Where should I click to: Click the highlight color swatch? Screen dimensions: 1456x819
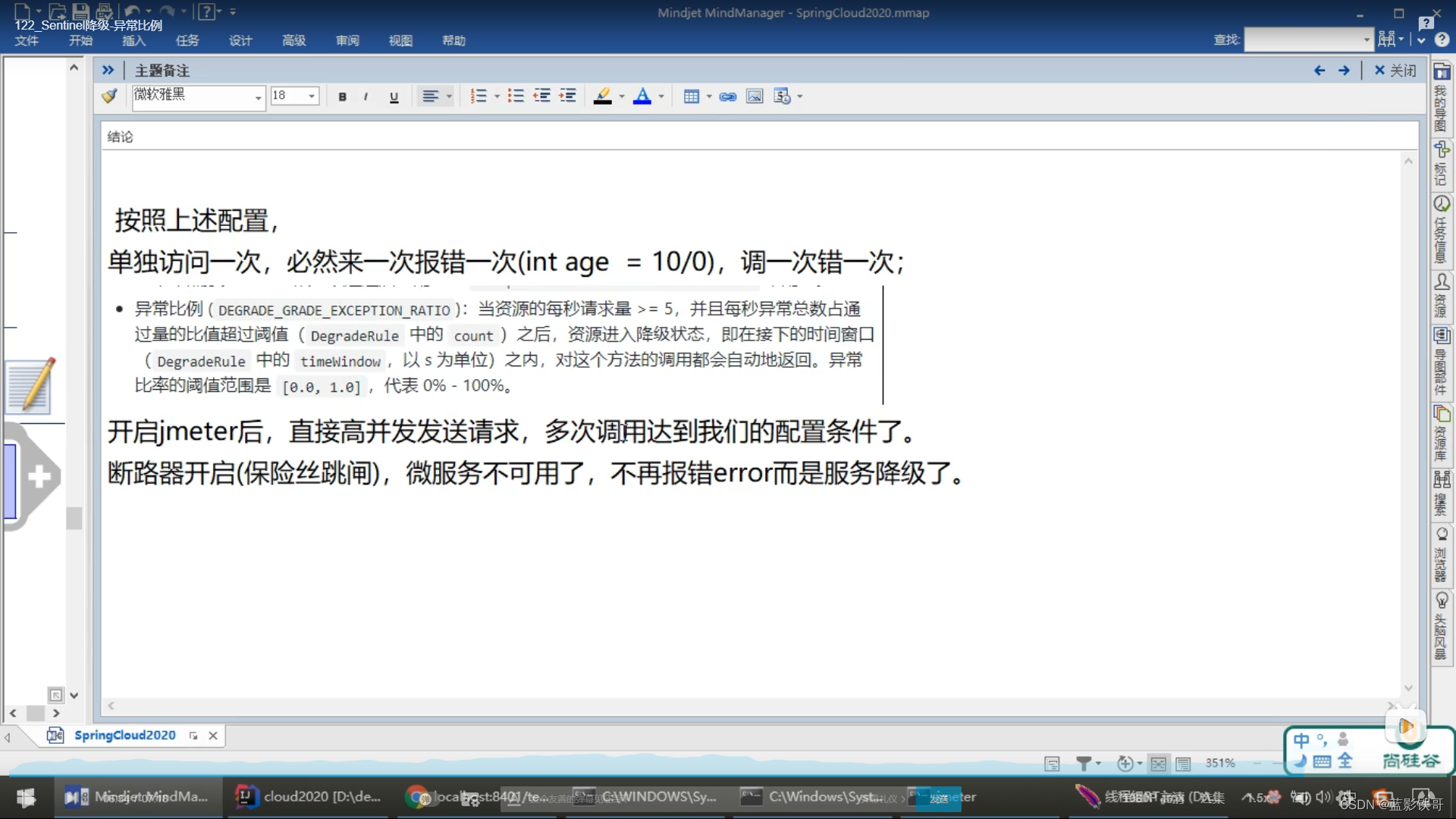coord(603,96)
